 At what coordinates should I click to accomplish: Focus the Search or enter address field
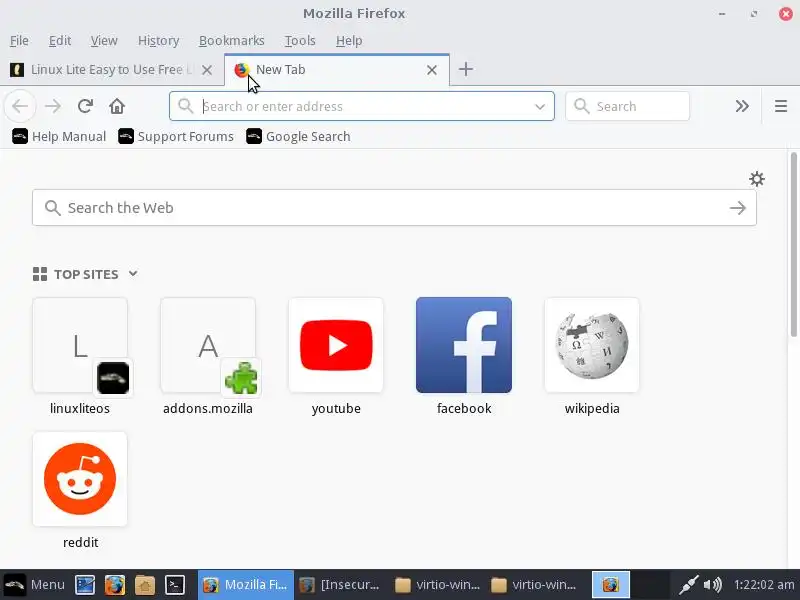pos(362,106)
